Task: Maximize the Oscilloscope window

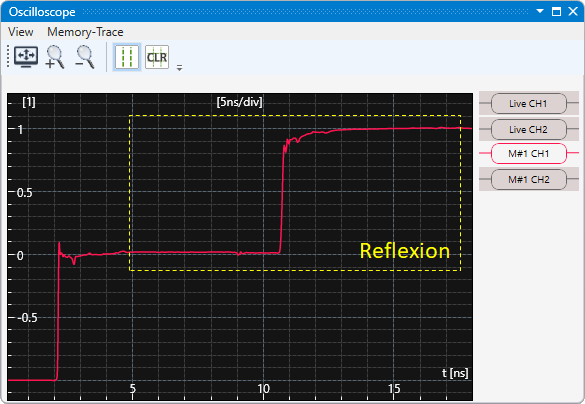Action: 556,12
